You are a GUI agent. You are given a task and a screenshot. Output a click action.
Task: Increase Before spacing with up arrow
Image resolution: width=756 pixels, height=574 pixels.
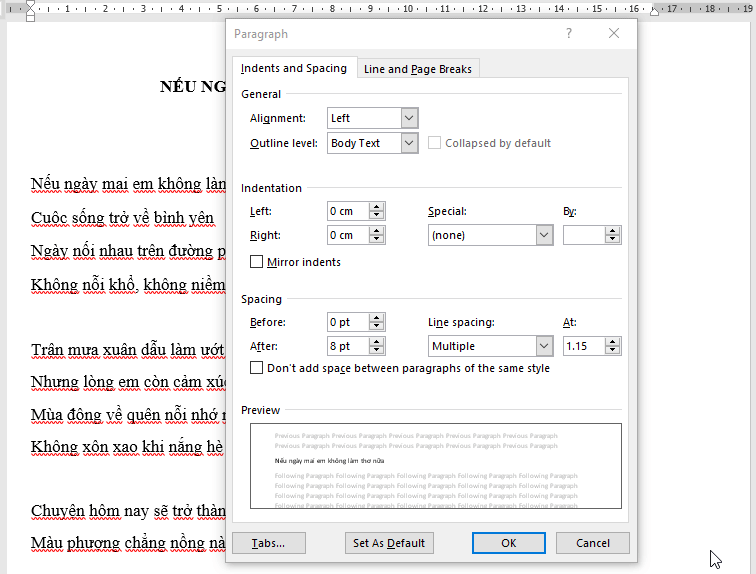pos(377,318)
